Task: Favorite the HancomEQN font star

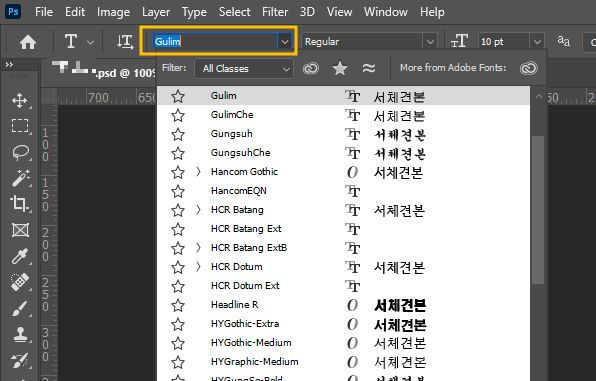Action: coord(178,191)
